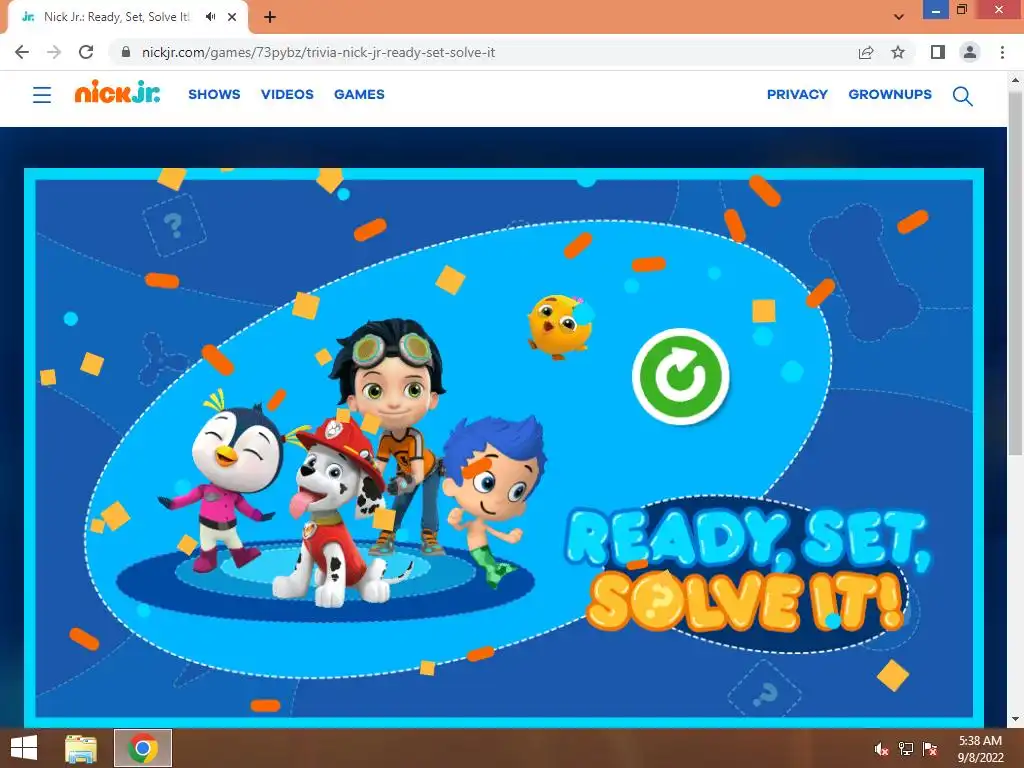Mute the tab via its speaker icon
This screenshot has width=1024, height=768.
210,17
